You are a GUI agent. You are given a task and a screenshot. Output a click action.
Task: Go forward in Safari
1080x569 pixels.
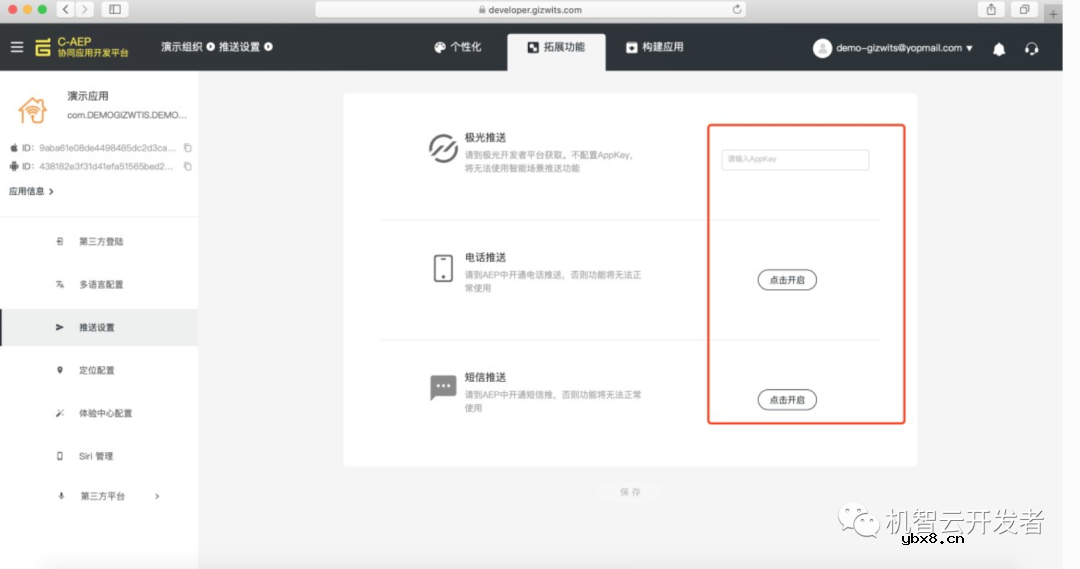coord(85,10)
